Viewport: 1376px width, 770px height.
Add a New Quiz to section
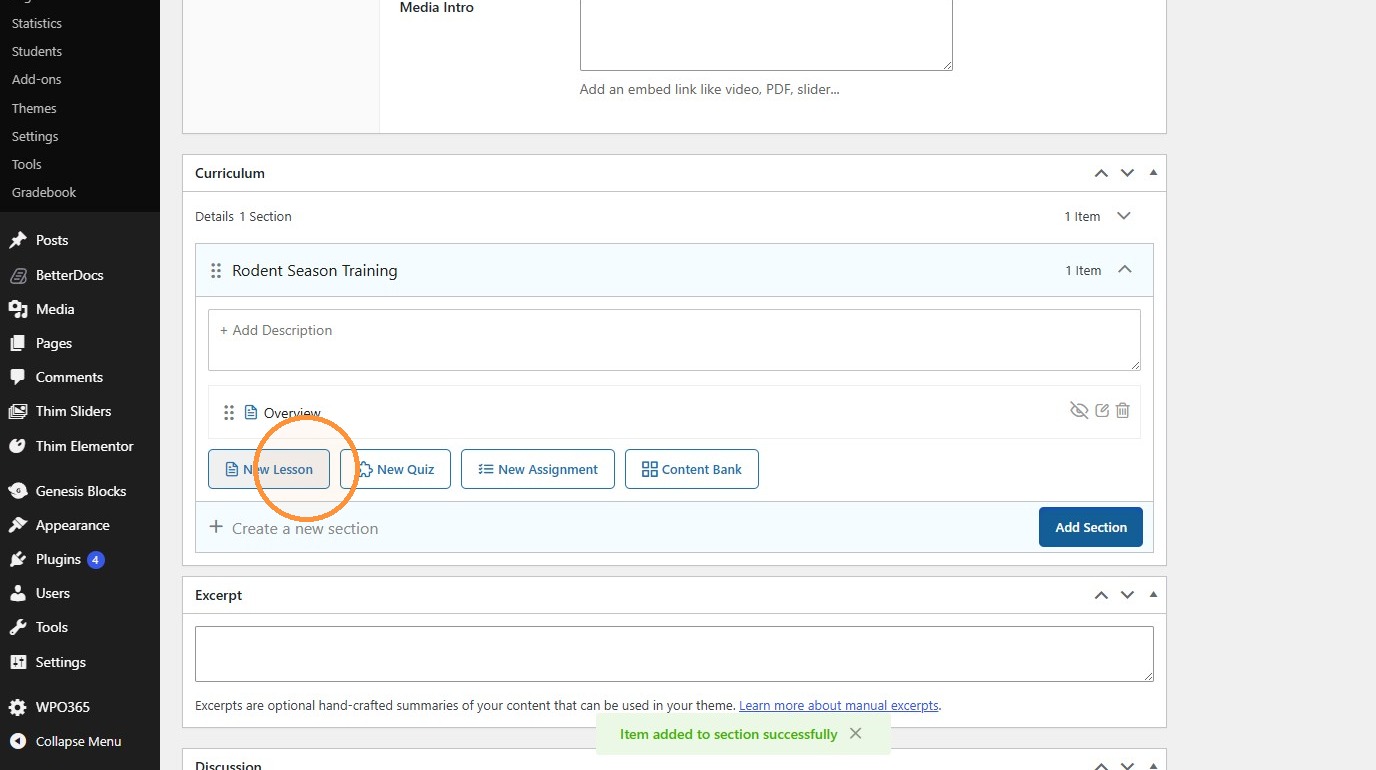click(x=395, y=469)
